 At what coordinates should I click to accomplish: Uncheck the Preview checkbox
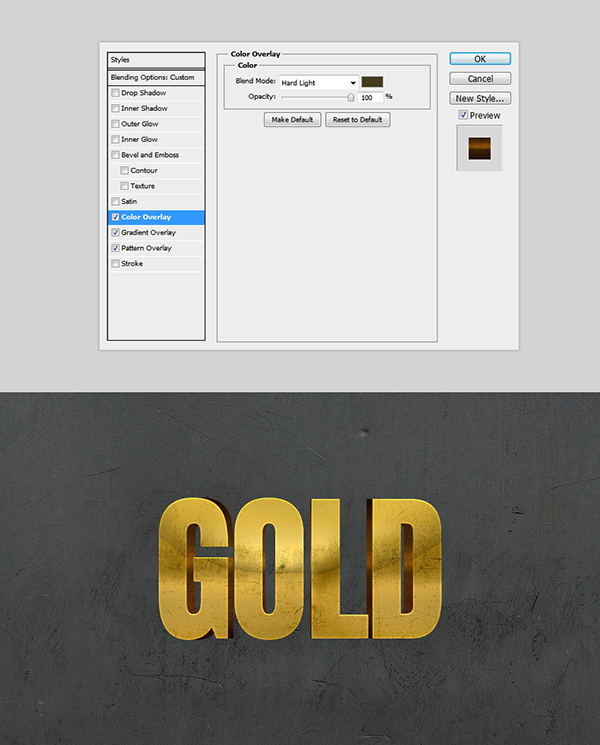pyautogui.click(x=462, y=115)
